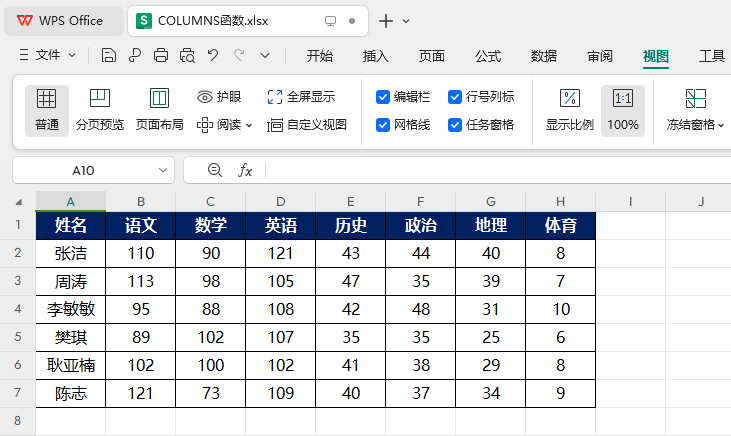Click the header cell 体育
This screenshot has height=436, width=731.
point(560,226)
